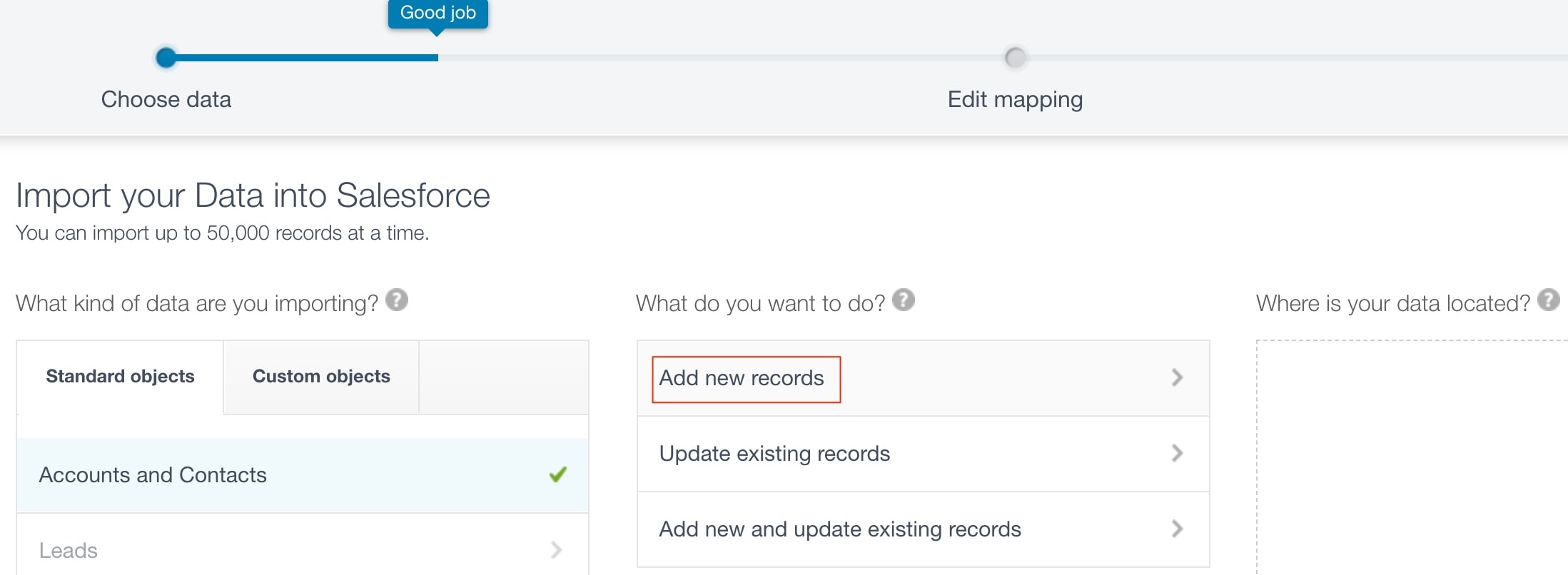The image size is (1568, 575).
Task: Open help for 'What do you want to do?'
Action: coord(904,300)
